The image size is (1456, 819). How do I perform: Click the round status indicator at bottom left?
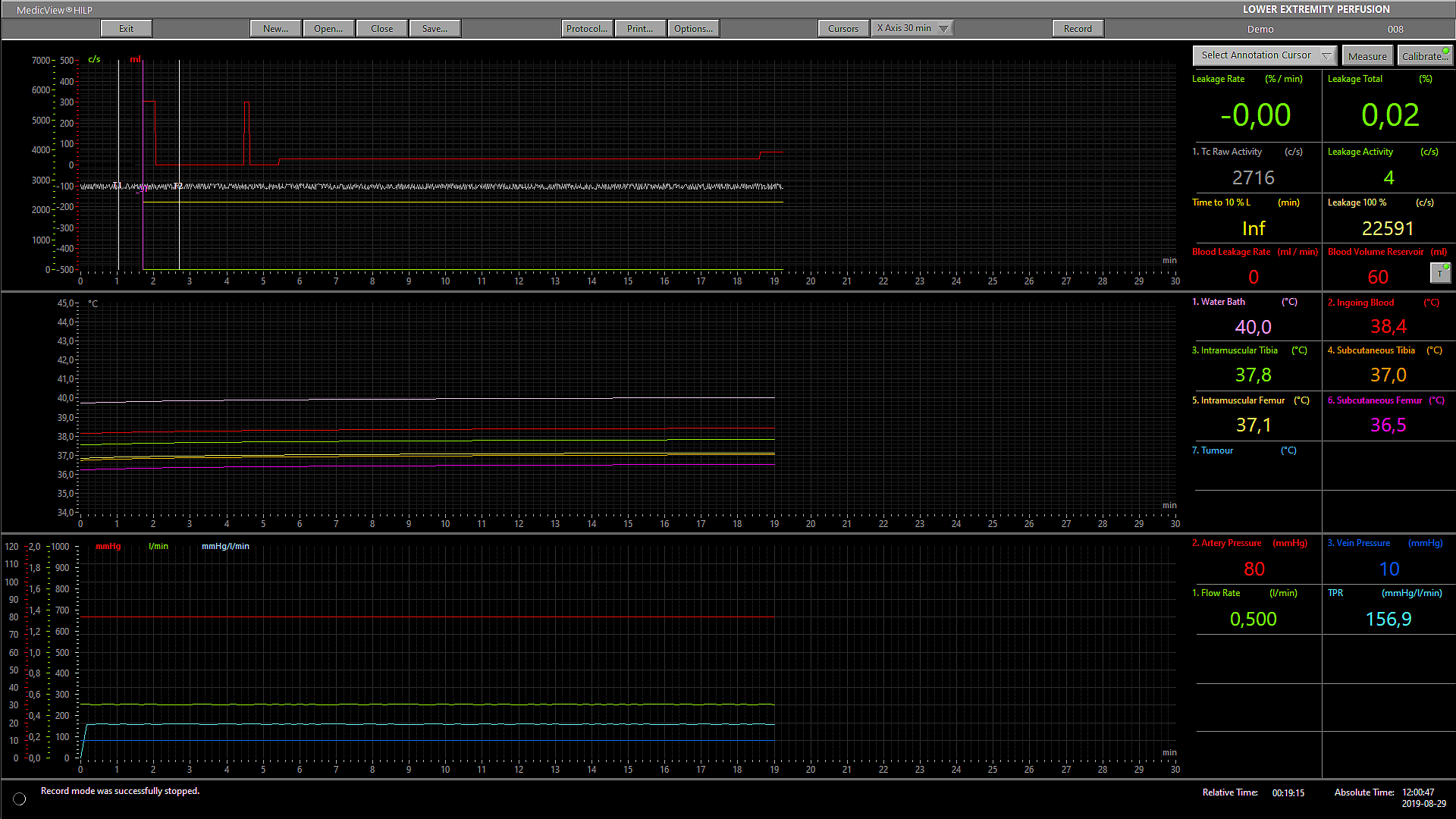pos(20,799)
